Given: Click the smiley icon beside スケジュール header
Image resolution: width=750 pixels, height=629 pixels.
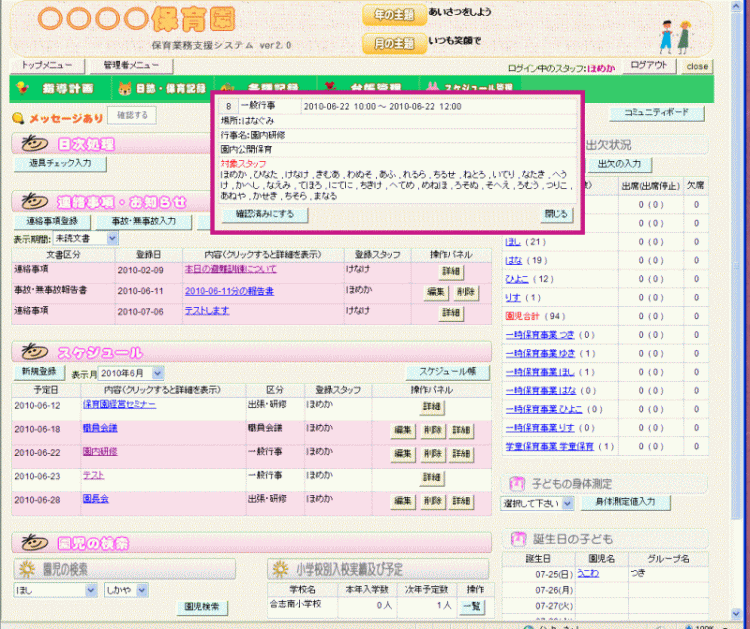Looking at the screenshot, I should tap(32, 352).
